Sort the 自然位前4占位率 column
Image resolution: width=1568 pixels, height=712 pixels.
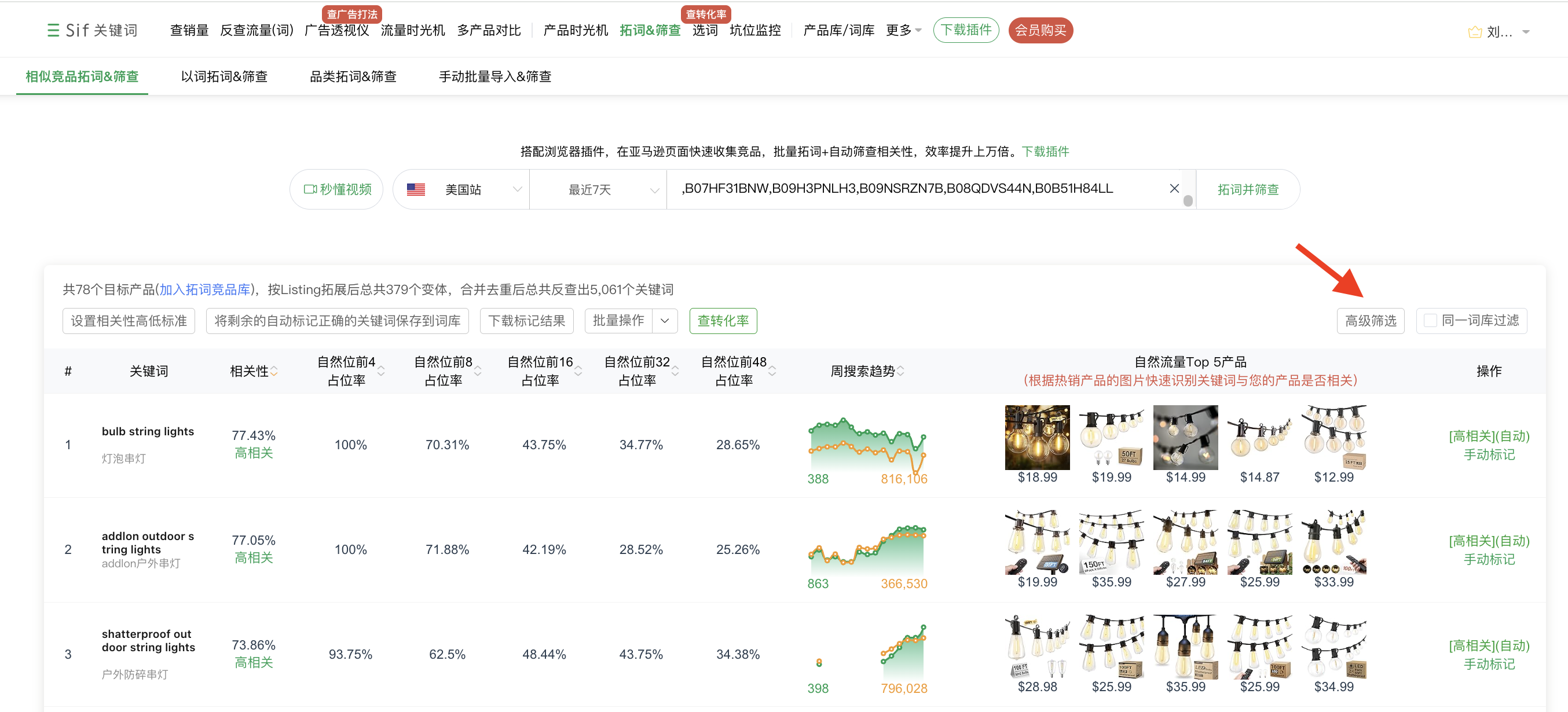381,371
